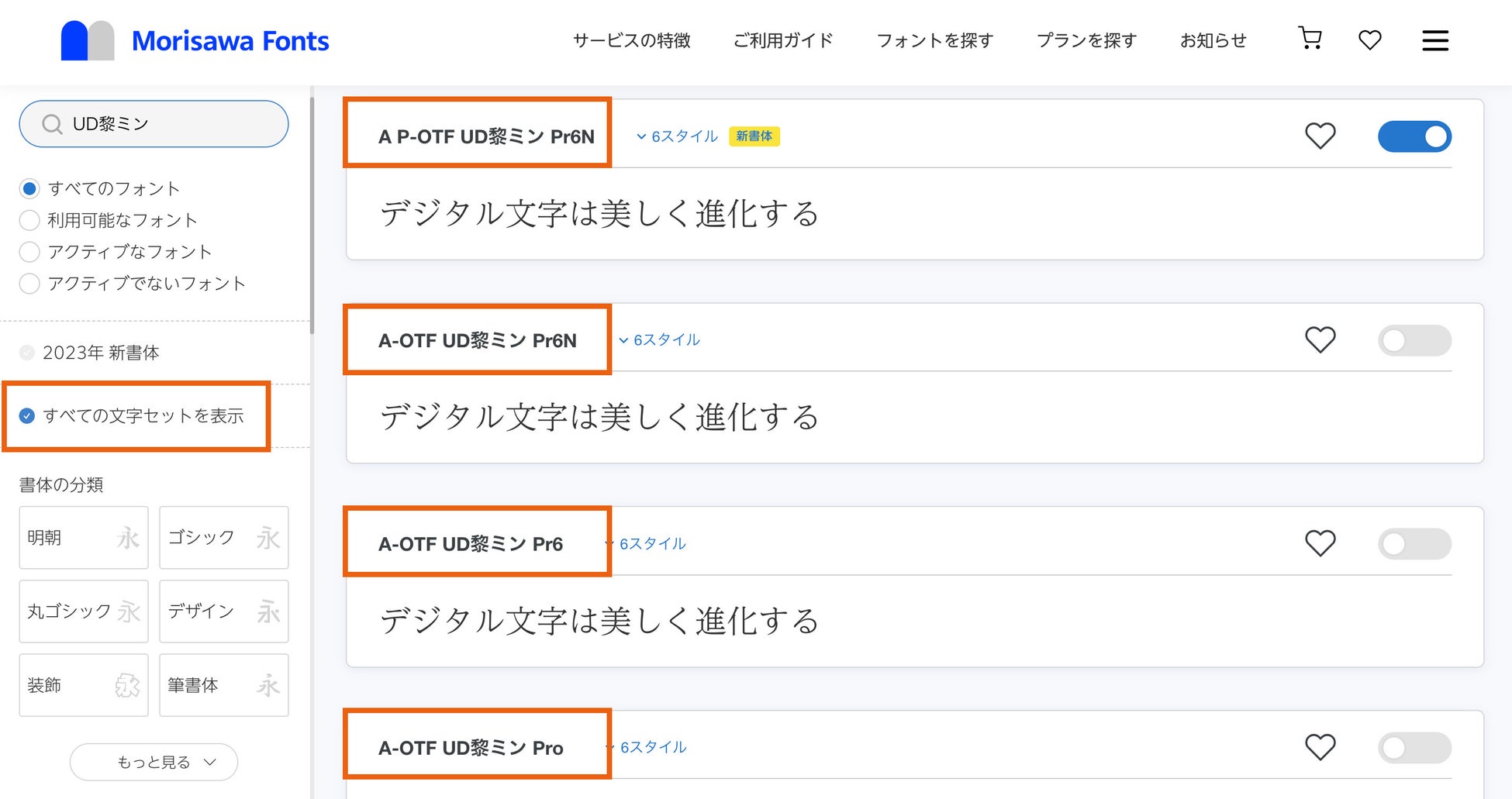Uncheck すべての文字セットを表示 checkbox
This screenshot has height=799, width=1512.
coord(27,416)
